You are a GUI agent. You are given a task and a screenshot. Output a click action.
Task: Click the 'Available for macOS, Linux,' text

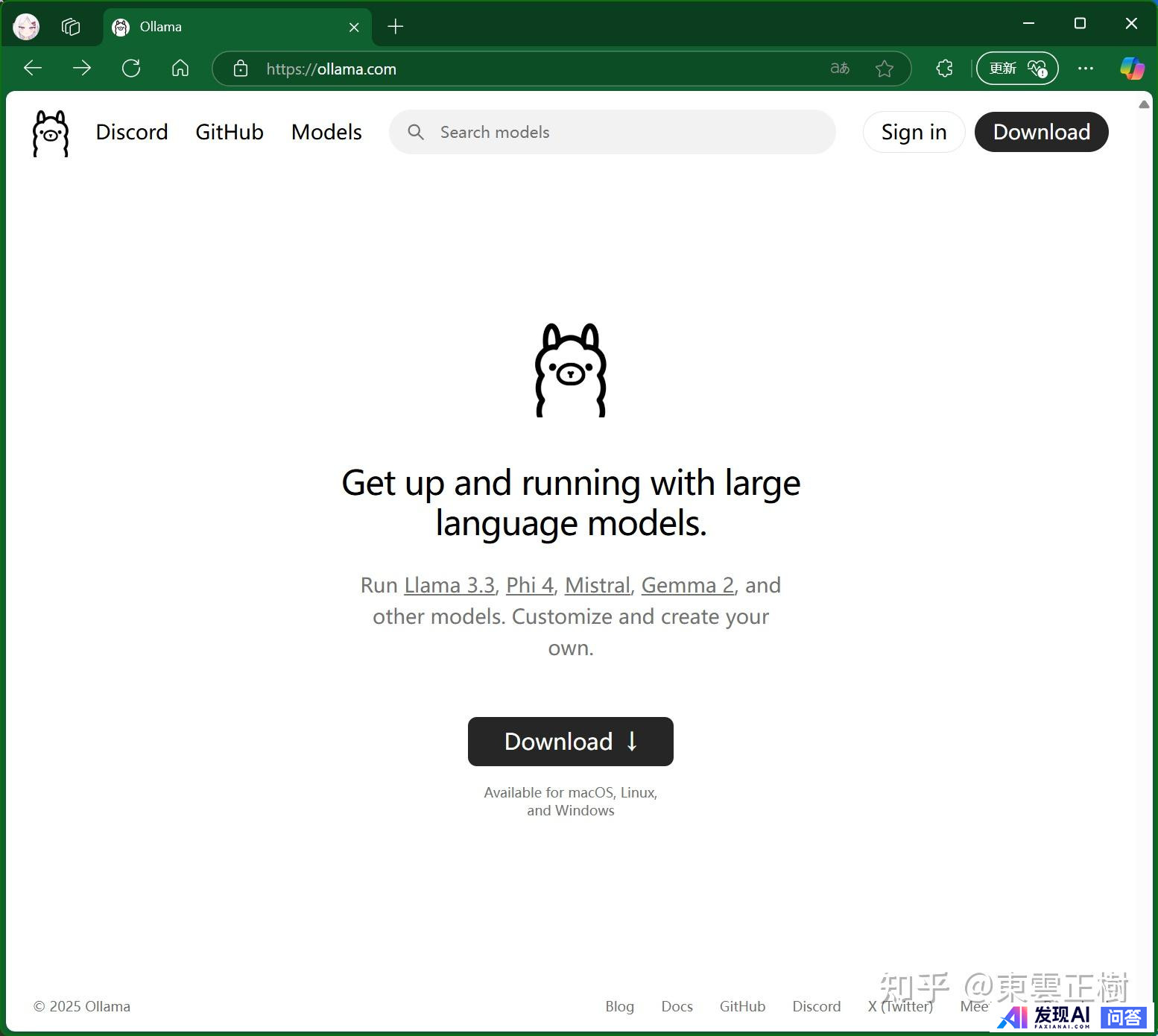coord(571,792)
